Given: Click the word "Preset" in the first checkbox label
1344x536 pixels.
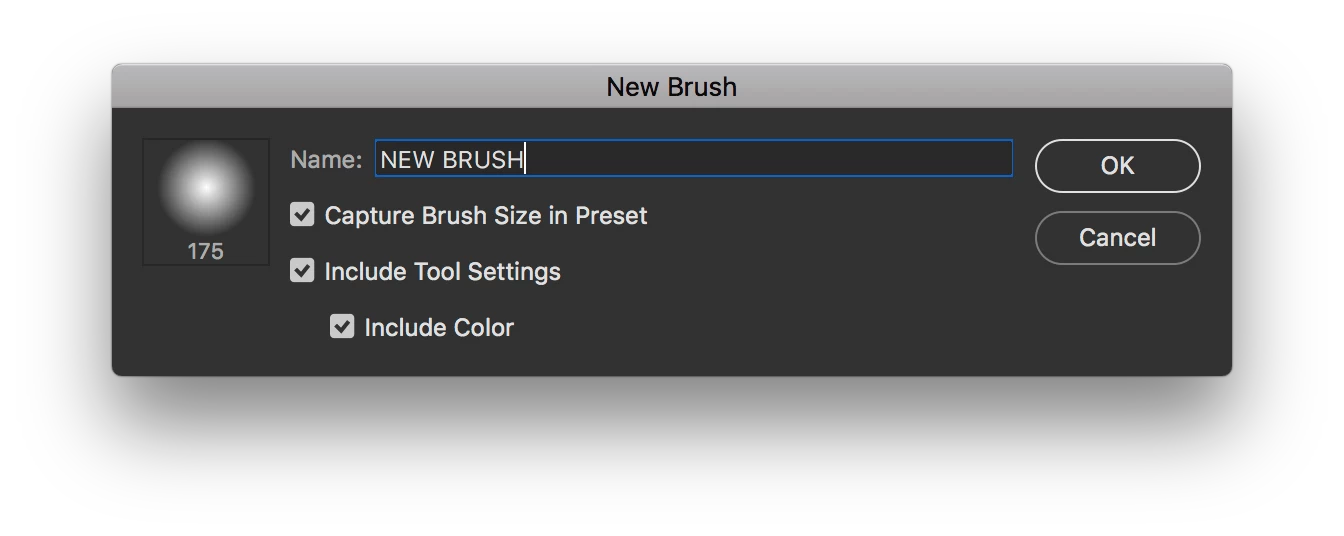Looking at the screenshot, I should coord(611,216).
